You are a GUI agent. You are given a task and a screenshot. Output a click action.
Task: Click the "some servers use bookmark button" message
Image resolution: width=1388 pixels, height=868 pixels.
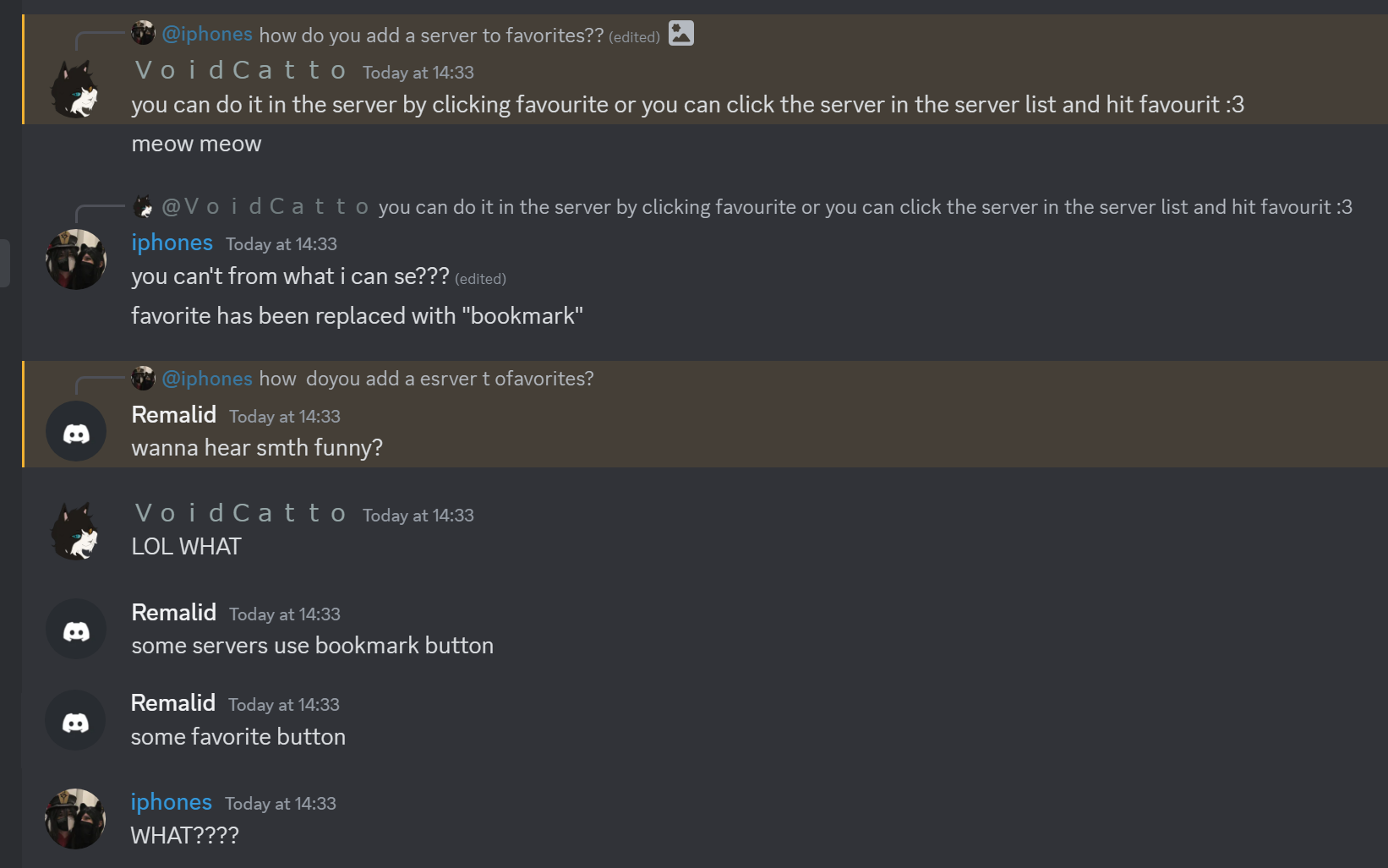coord(313,646)
